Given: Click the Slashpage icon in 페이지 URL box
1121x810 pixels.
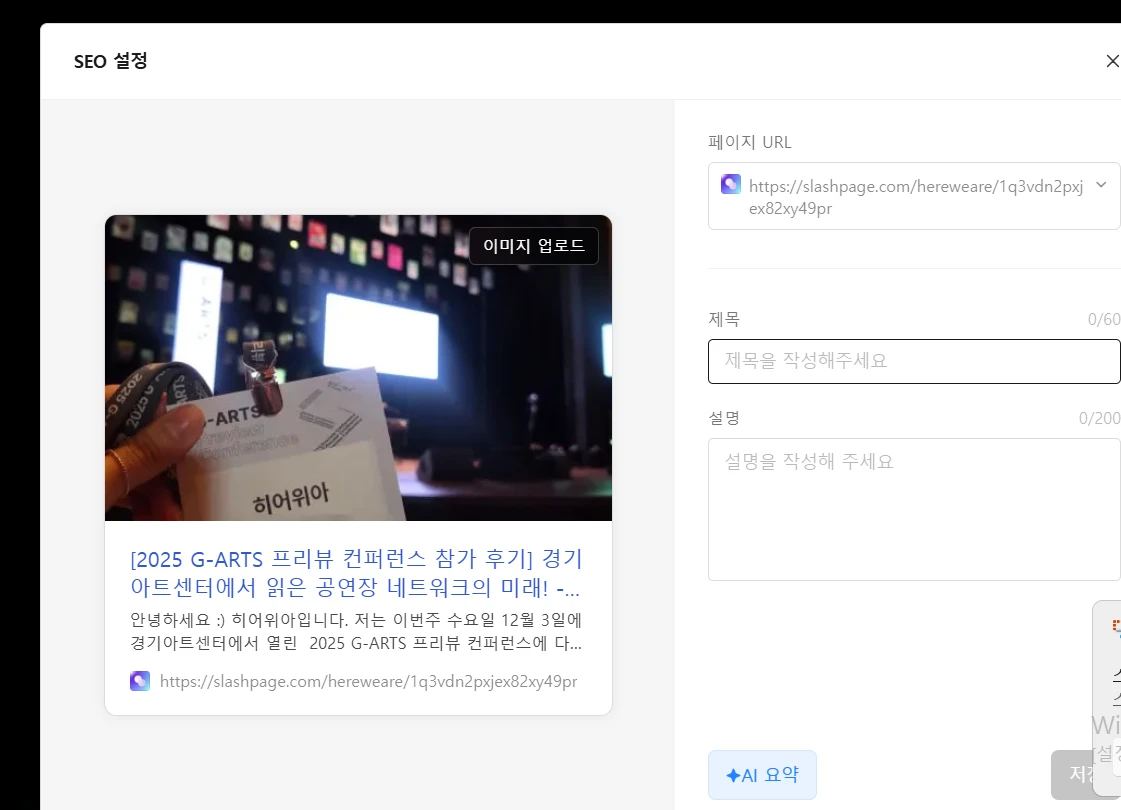Looking at the screenshot, I should 731,185.
